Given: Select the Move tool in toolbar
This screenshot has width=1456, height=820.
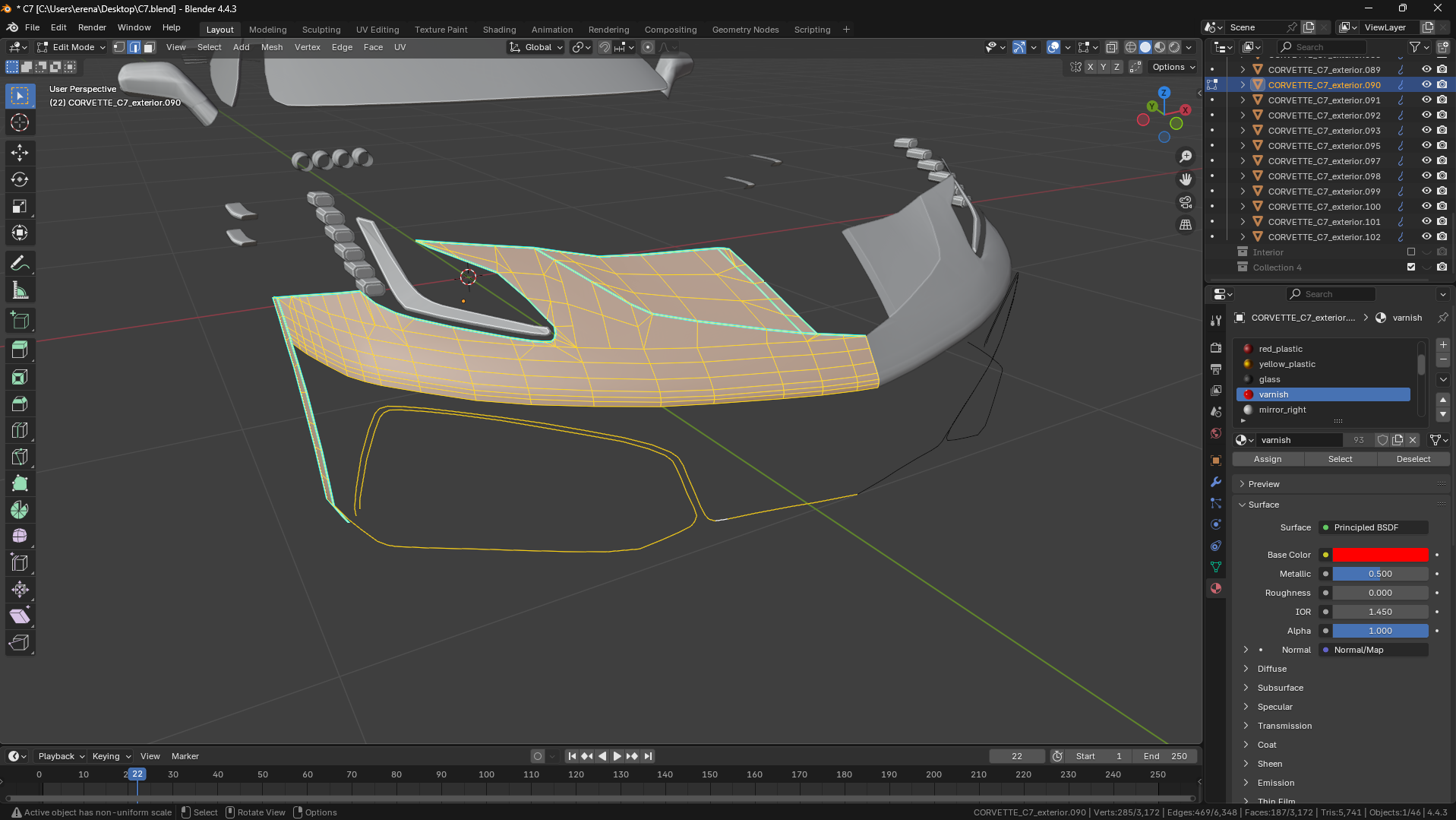Looking at the screenshot, I should tap(20, 153).
